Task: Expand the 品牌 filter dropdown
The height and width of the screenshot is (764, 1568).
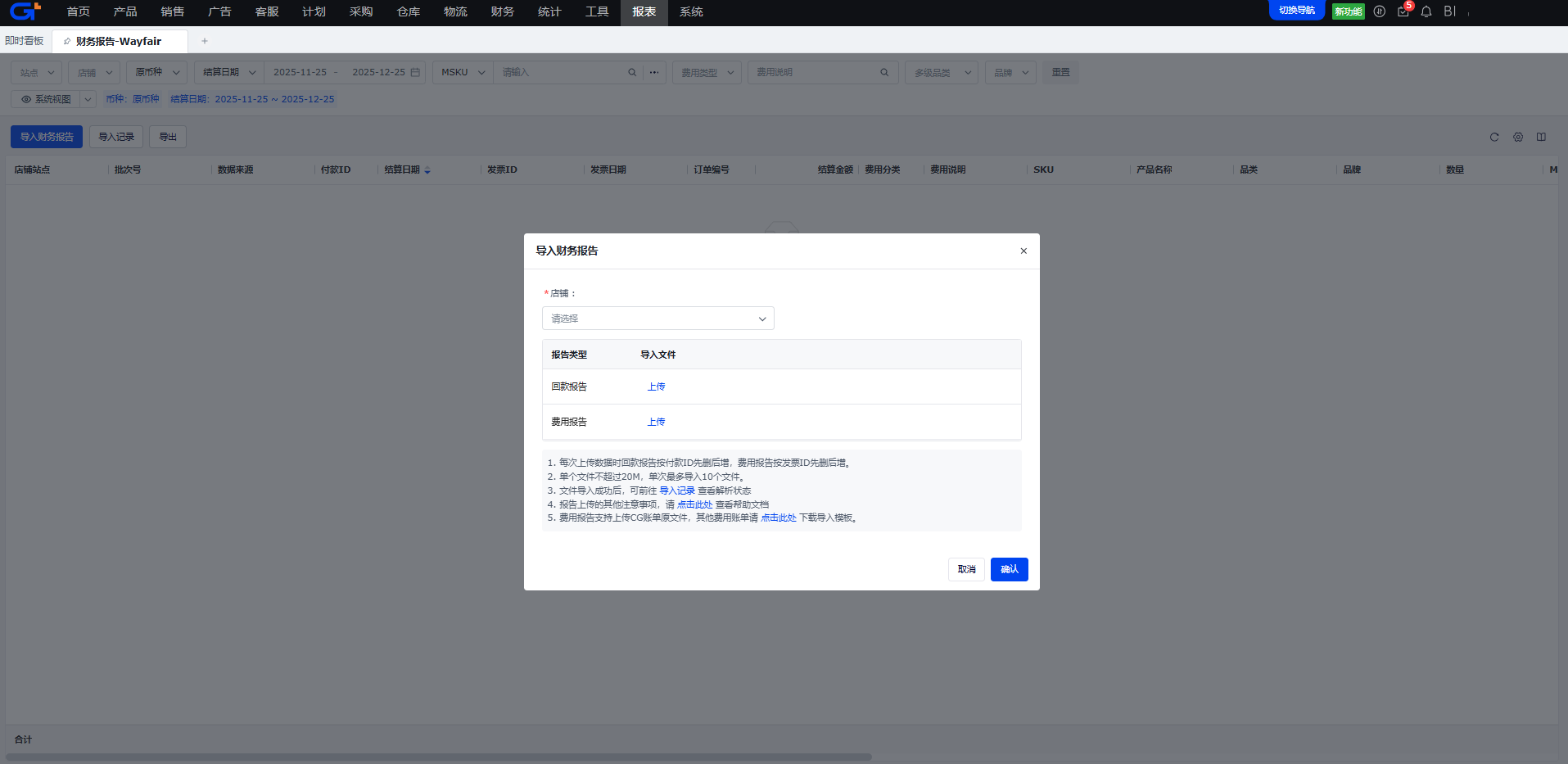Action: pos(1011,72)
